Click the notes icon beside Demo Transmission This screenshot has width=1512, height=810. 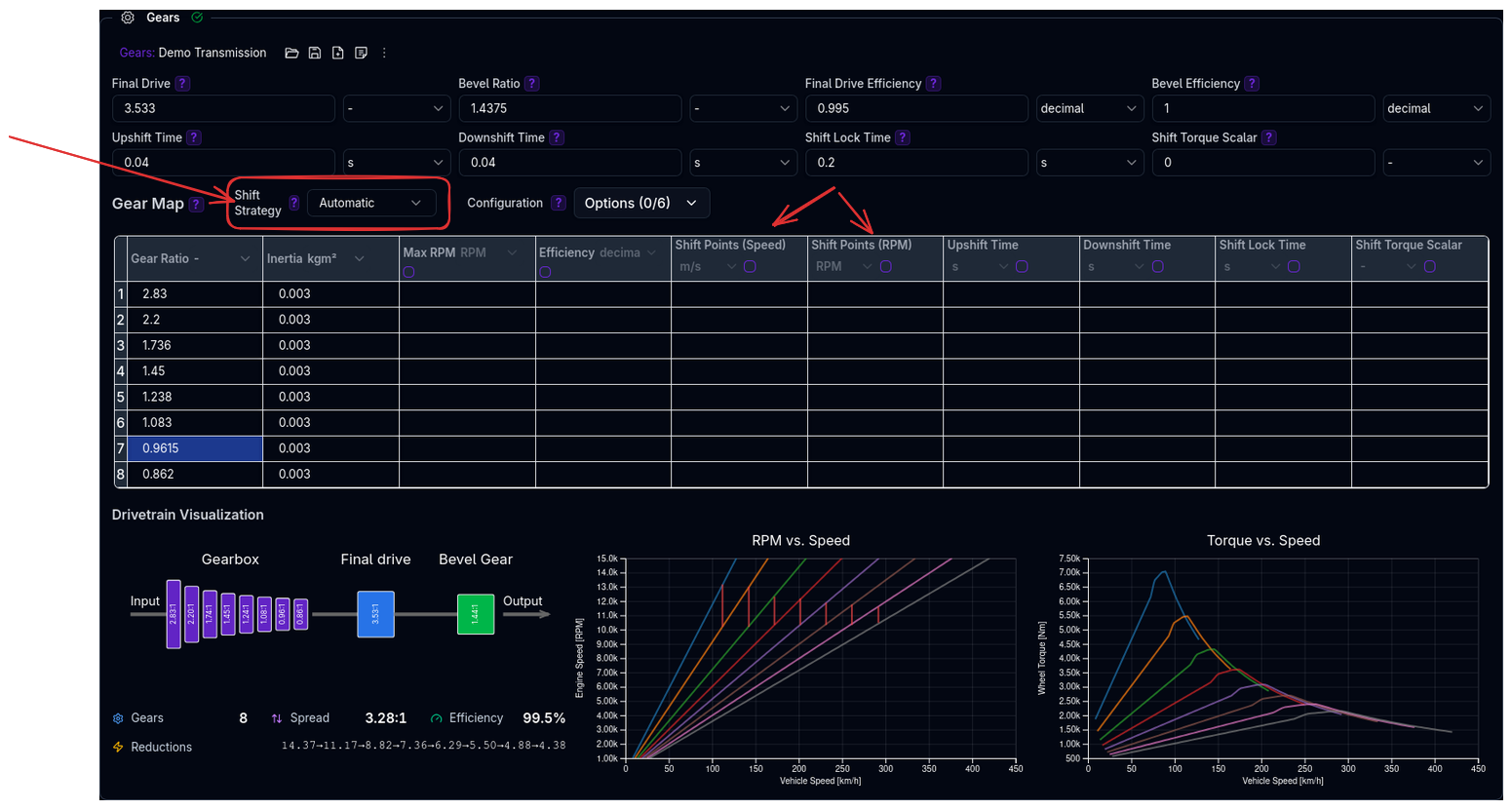[361, 53]
